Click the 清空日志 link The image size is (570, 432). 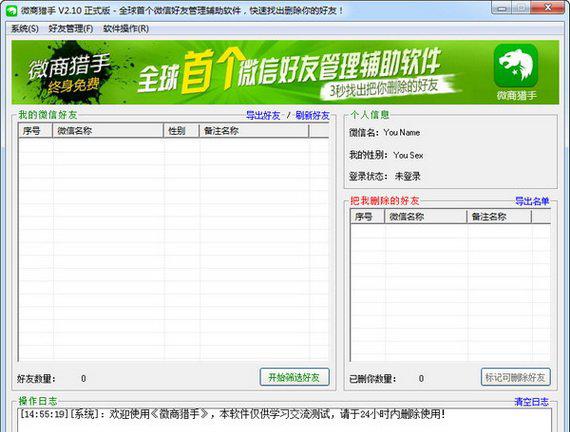click(x=531, y=402)
